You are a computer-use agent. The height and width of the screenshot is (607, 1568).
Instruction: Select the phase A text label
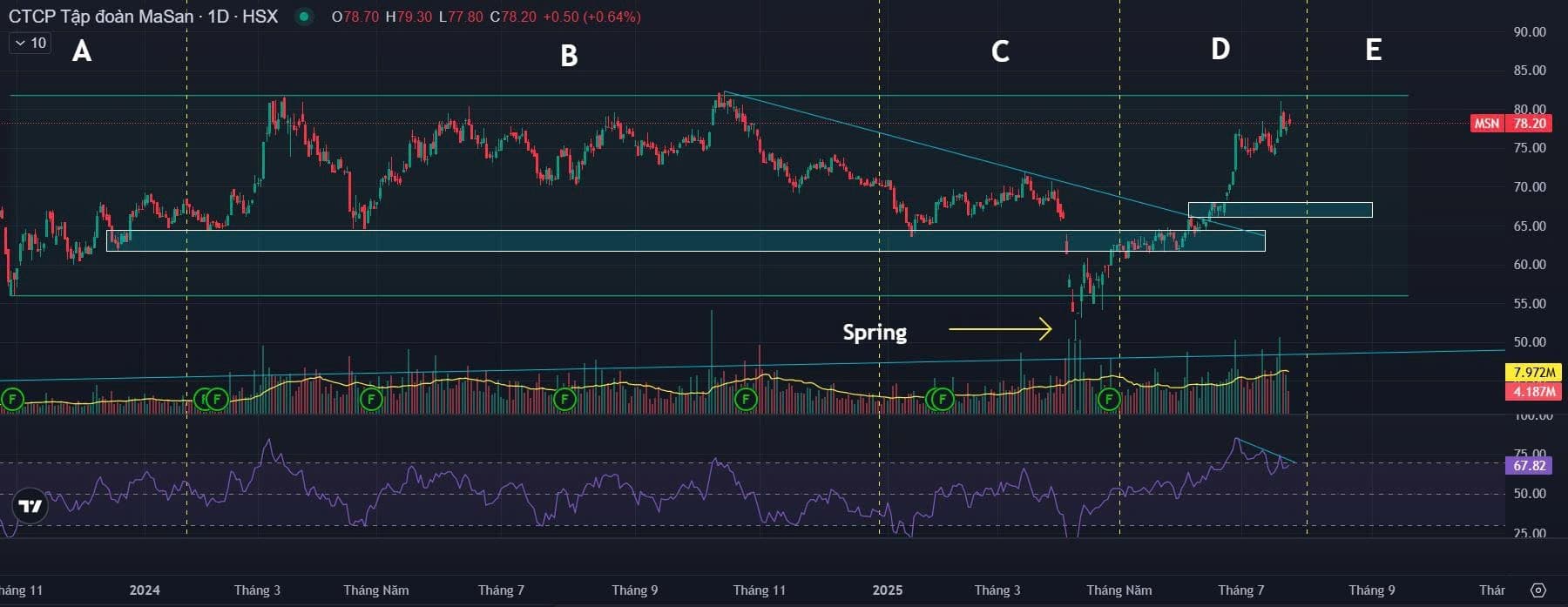pos(82,51)
